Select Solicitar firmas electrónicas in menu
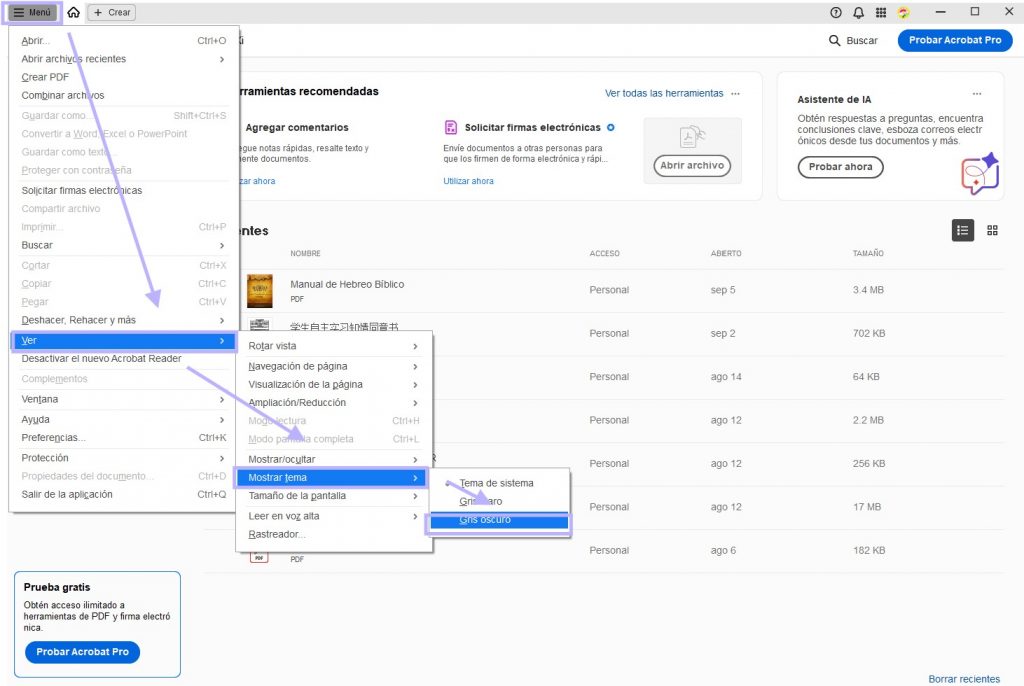Image resolution: width=1024 pixels, height=686 pixels. pos(123,190)
